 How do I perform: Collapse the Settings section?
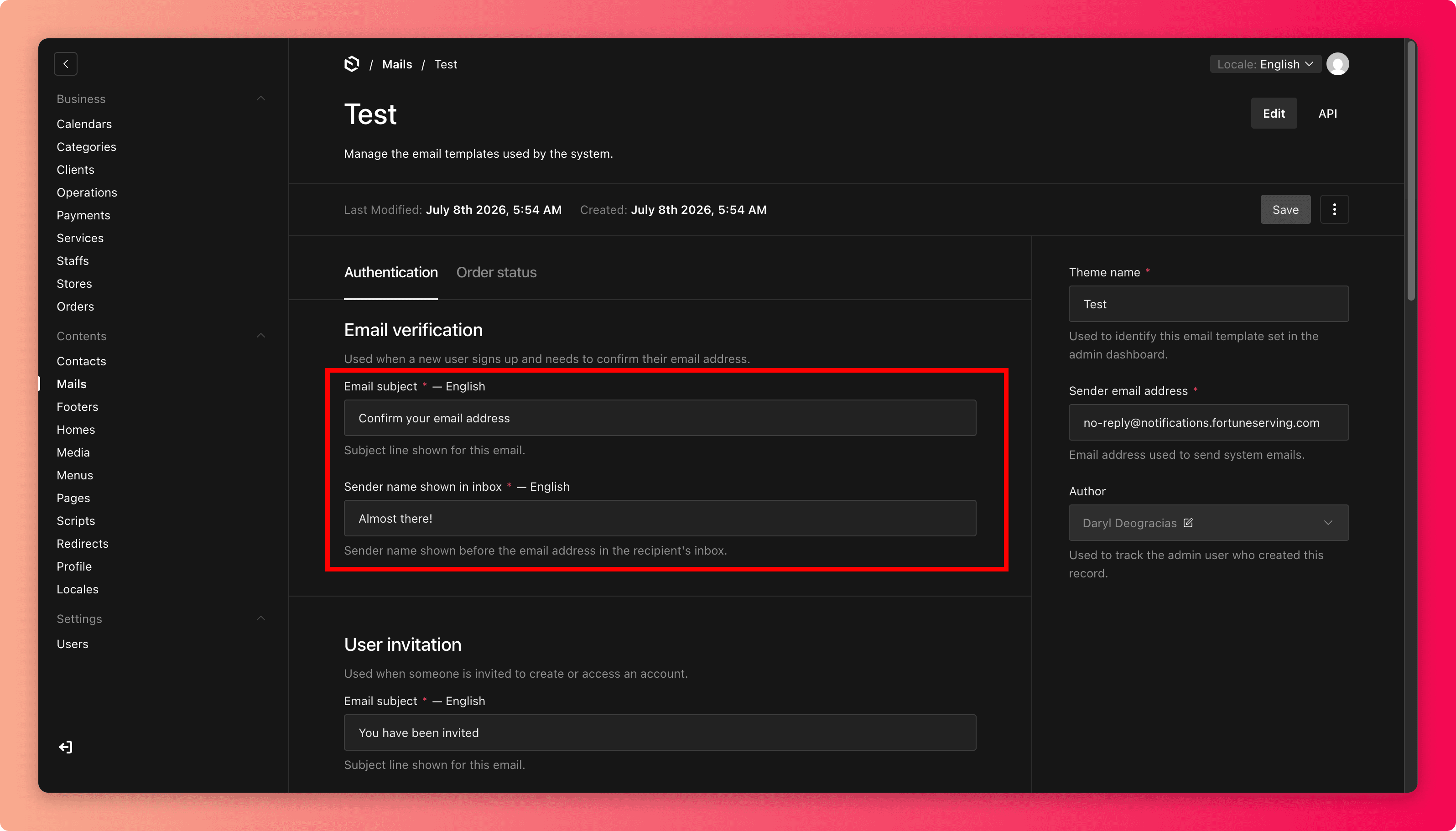[x=261, y=618]
